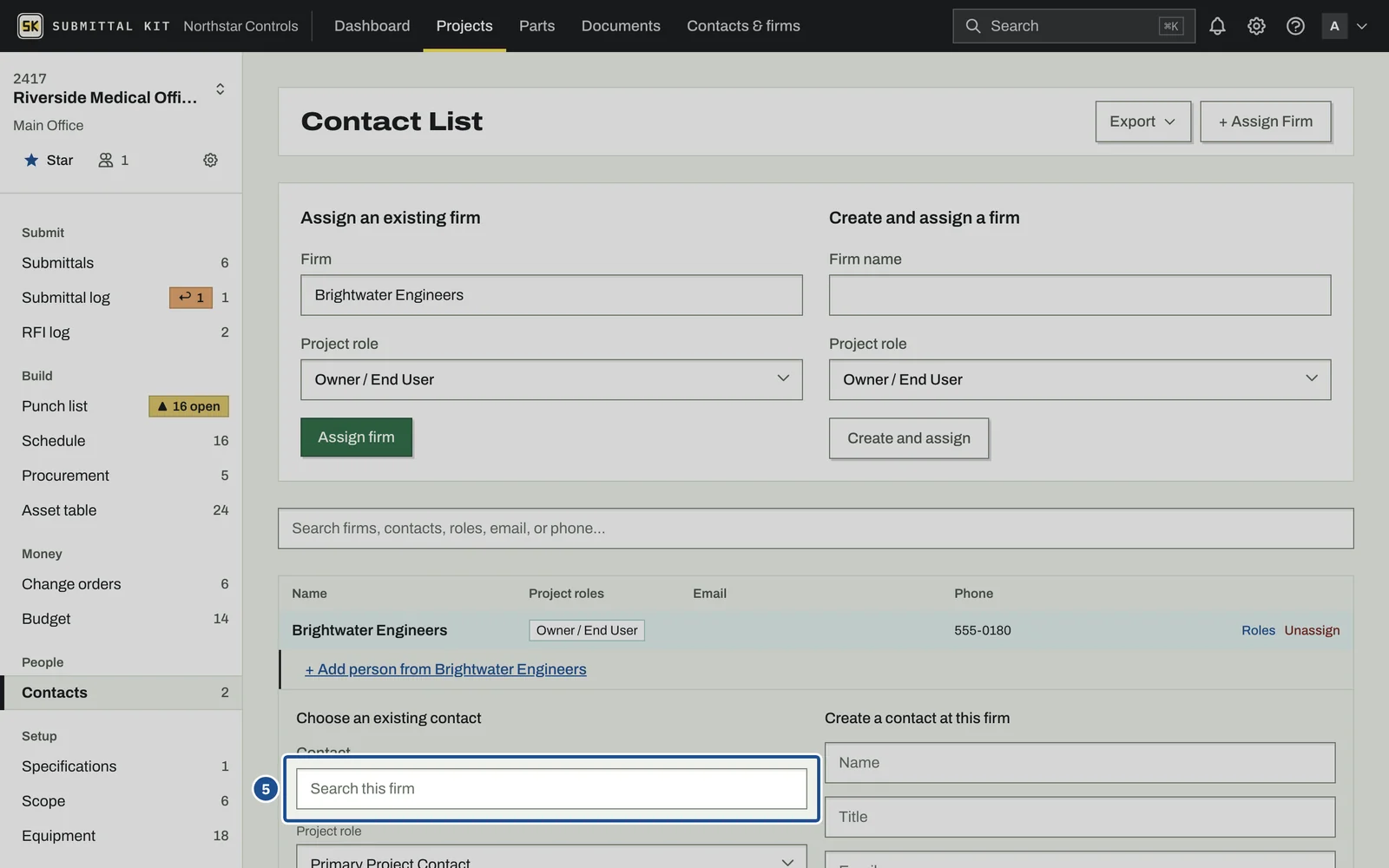This screenshot has height=868, width=1389.
Task: Open Equipment in the sidebar
Action: (x=121, y=836)
